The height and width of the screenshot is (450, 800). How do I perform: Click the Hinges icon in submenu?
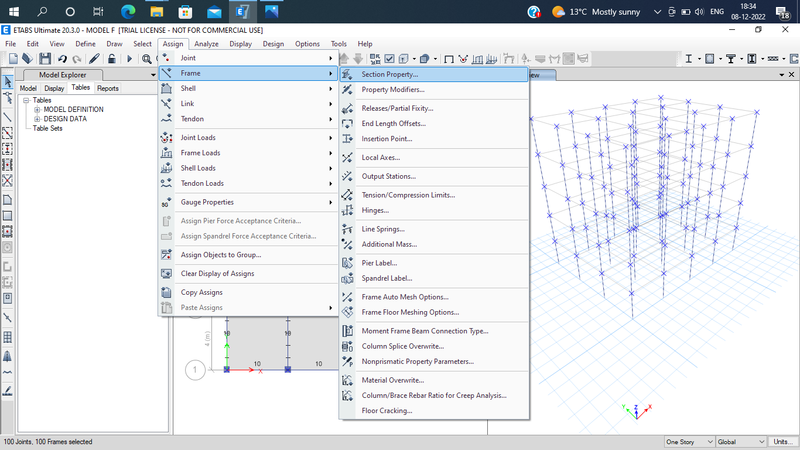tap(347, 210)
